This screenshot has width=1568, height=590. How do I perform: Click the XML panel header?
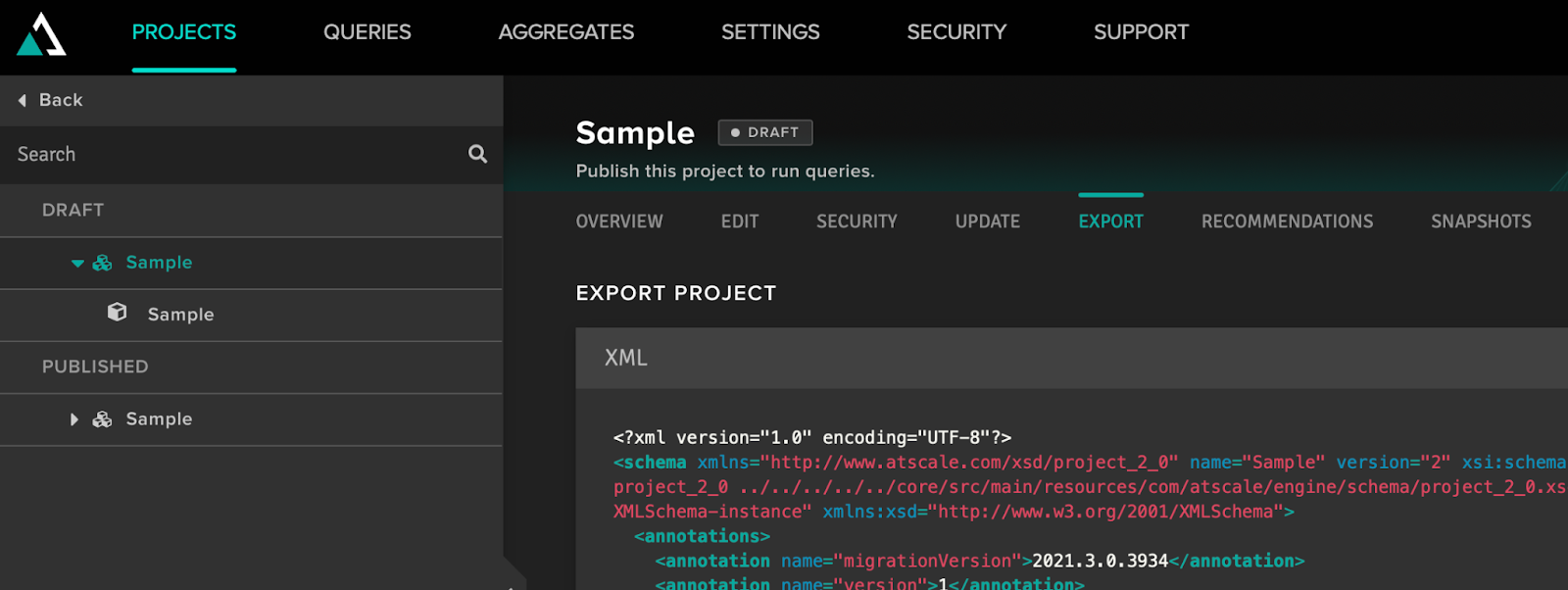1072,358
